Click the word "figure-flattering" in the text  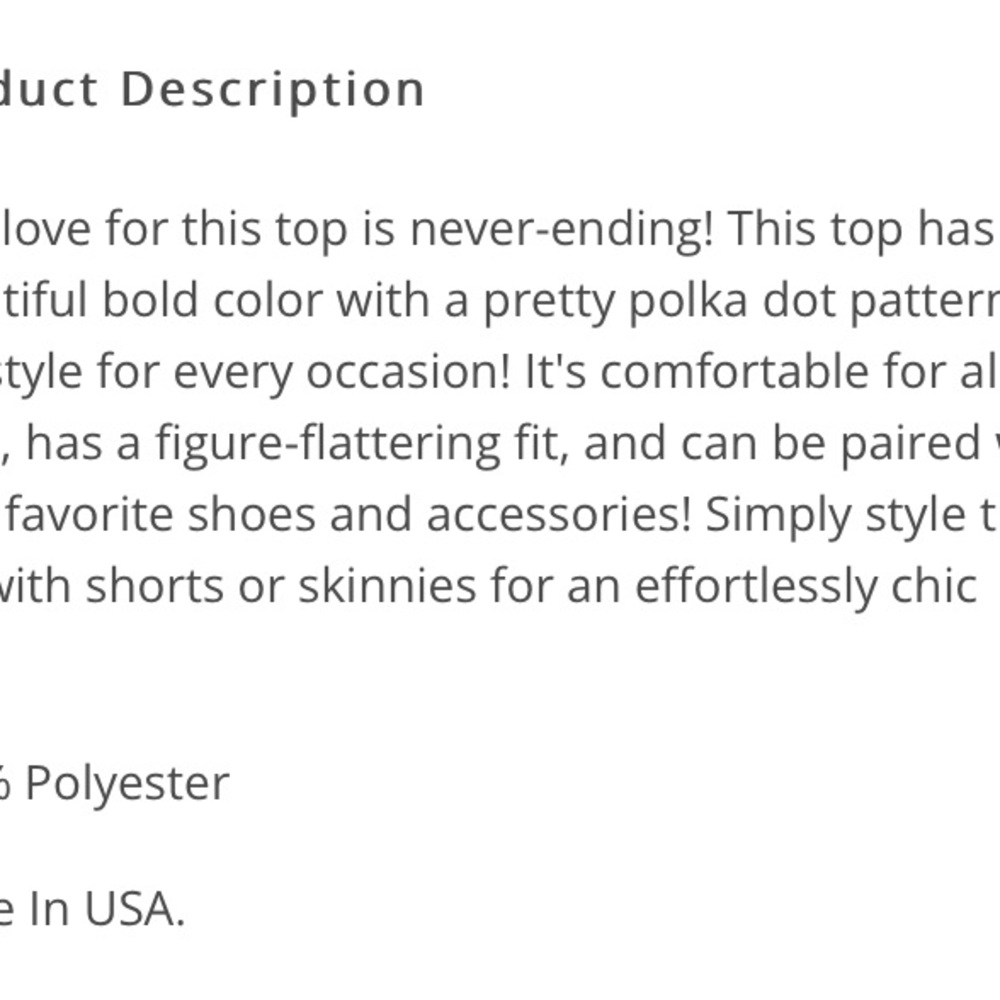(325, 444)
